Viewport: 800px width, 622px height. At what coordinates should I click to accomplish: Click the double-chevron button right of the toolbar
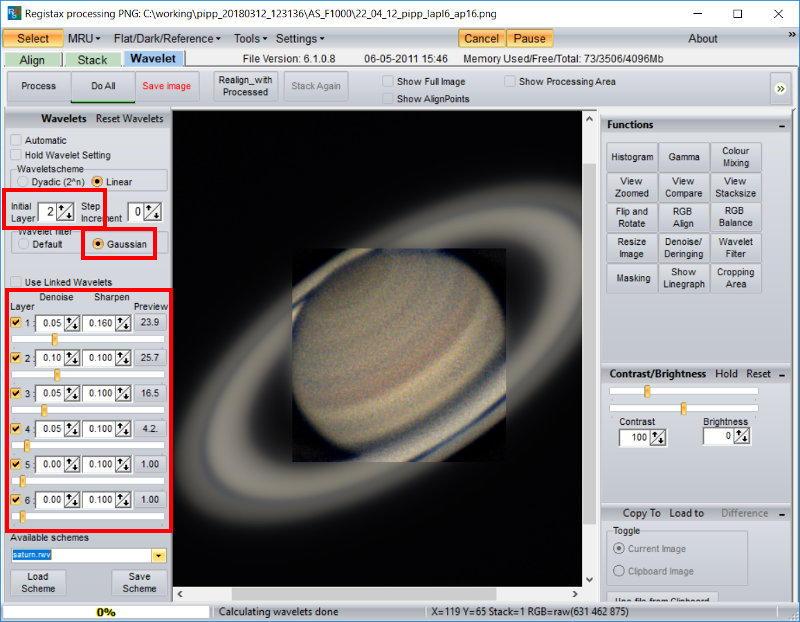[781, 88]
